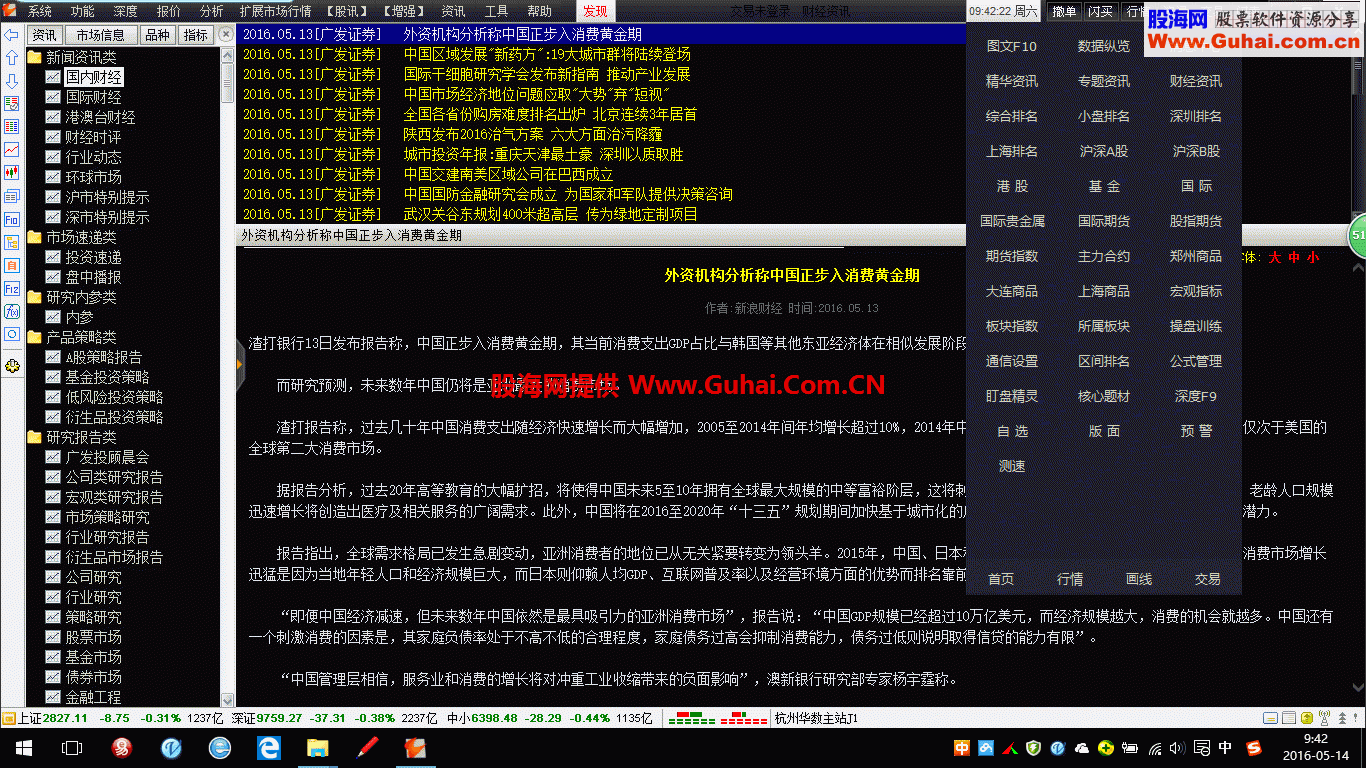This screenshot has width=1366, height=768.
Task: Select 低风险投资策略 in the tree
Action: pos(114,397)
